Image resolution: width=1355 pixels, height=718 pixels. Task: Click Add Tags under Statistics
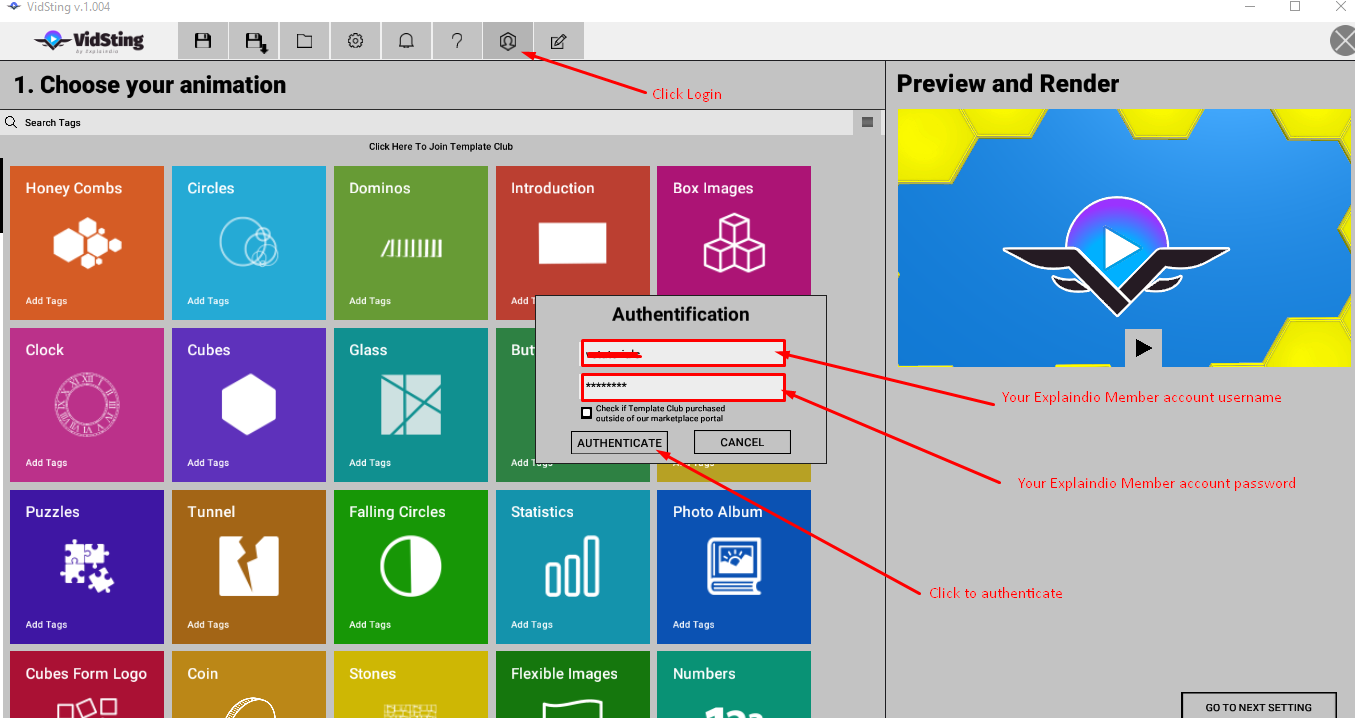pos(532,625)
